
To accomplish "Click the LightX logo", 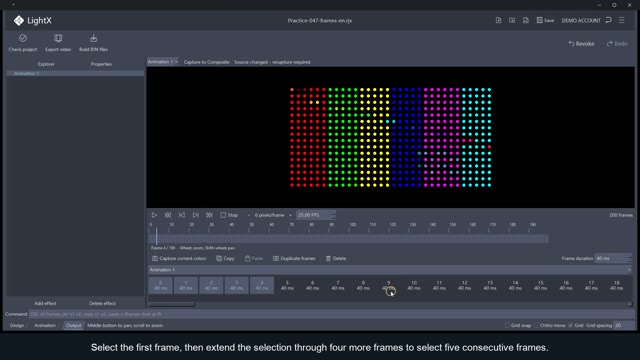I will pos(33,20).
